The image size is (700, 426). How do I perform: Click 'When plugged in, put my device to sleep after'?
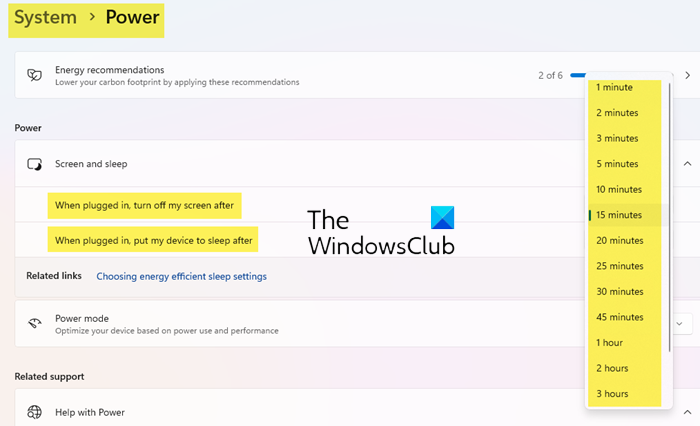coord(154,241)
